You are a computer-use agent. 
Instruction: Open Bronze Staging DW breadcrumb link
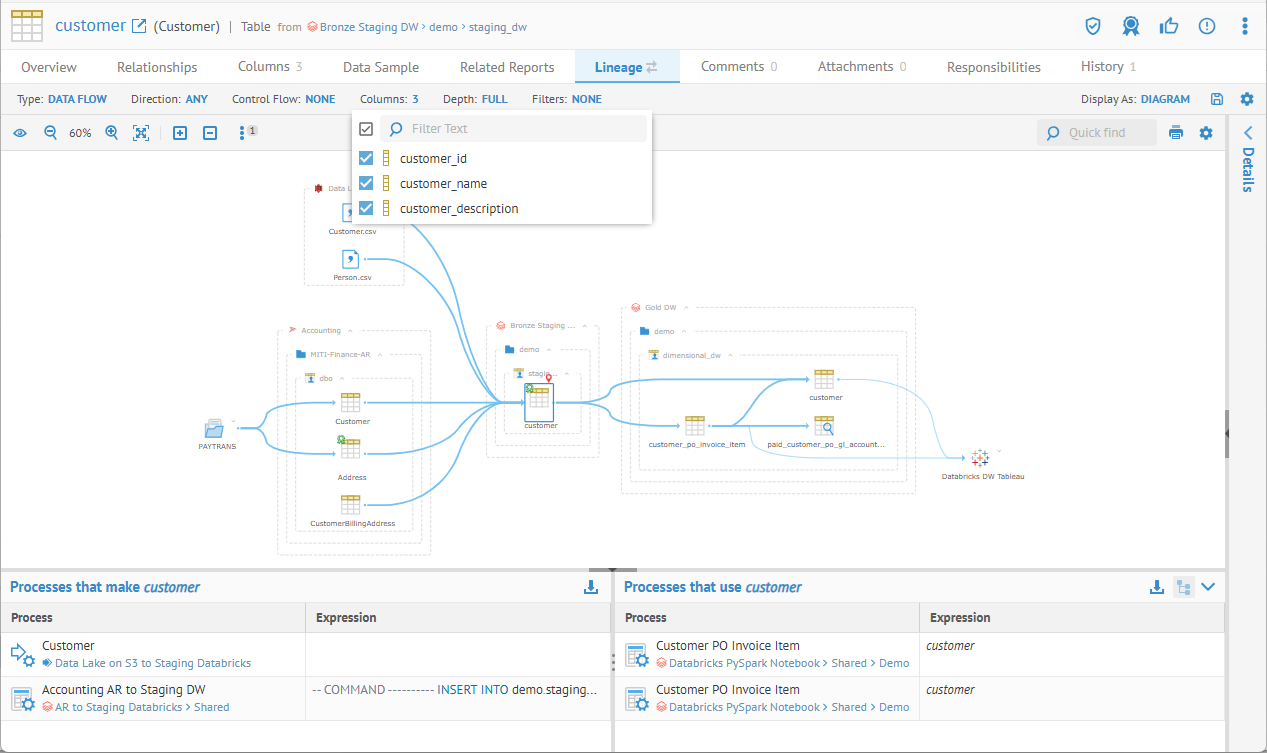pyautogui.click(x=368, y=27)
